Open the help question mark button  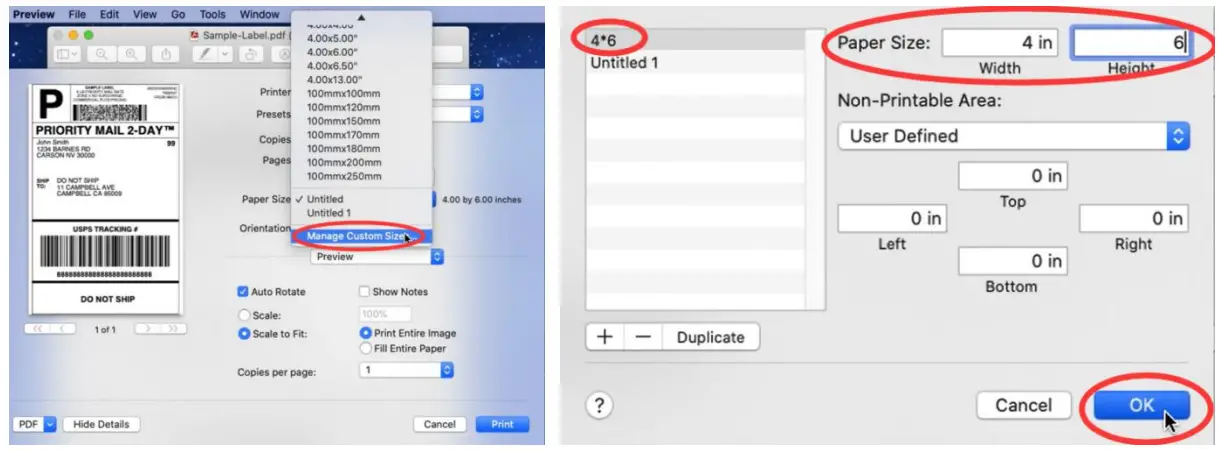pos(601,405)
